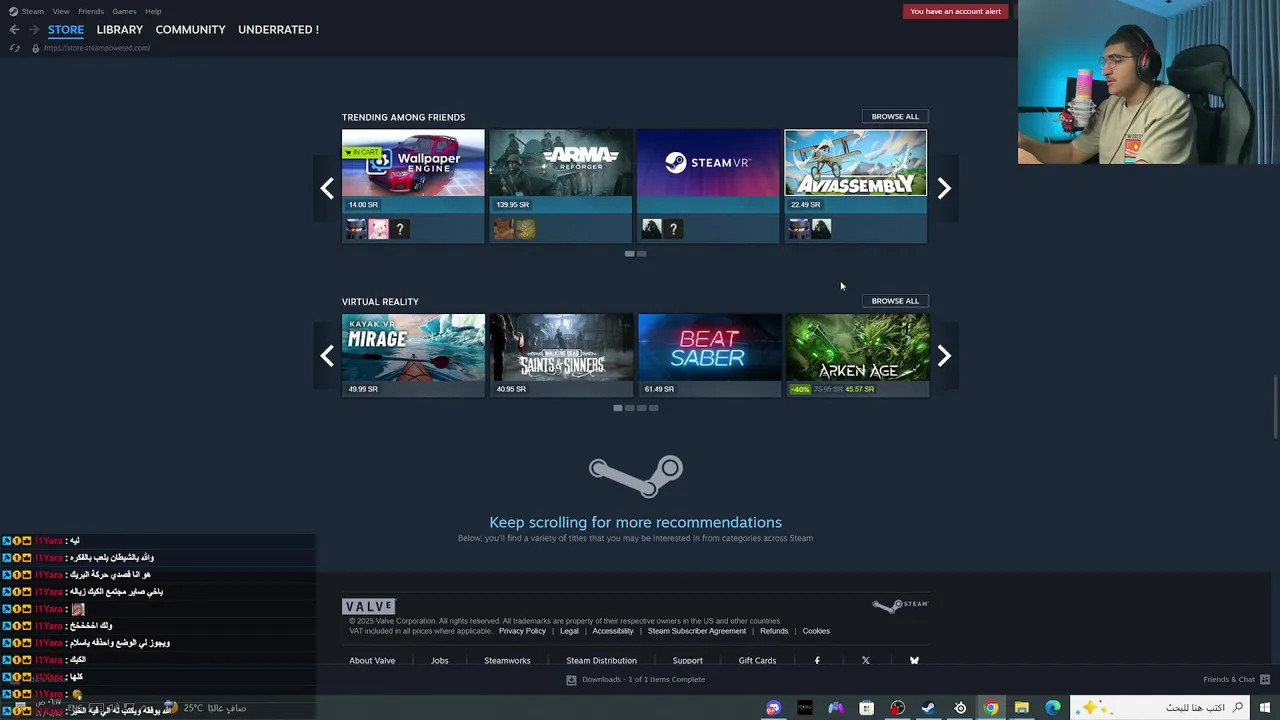Open the Beat Saber game card
1280x720 pixels.
click(x=709, y=355)
